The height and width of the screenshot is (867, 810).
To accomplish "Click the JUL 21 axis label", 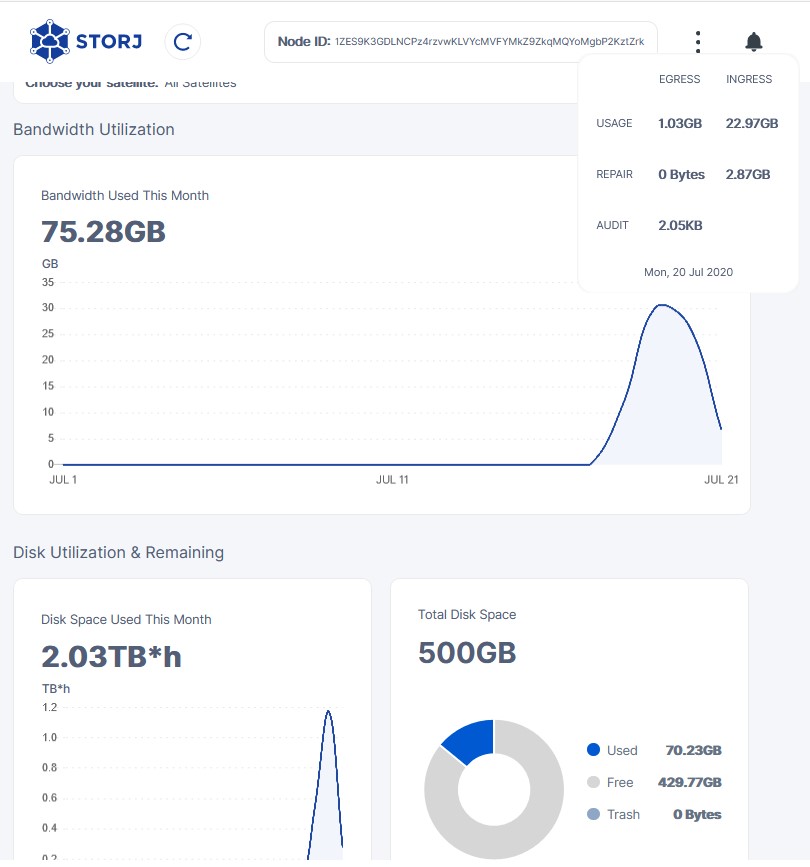I will (x=720, y=480).
